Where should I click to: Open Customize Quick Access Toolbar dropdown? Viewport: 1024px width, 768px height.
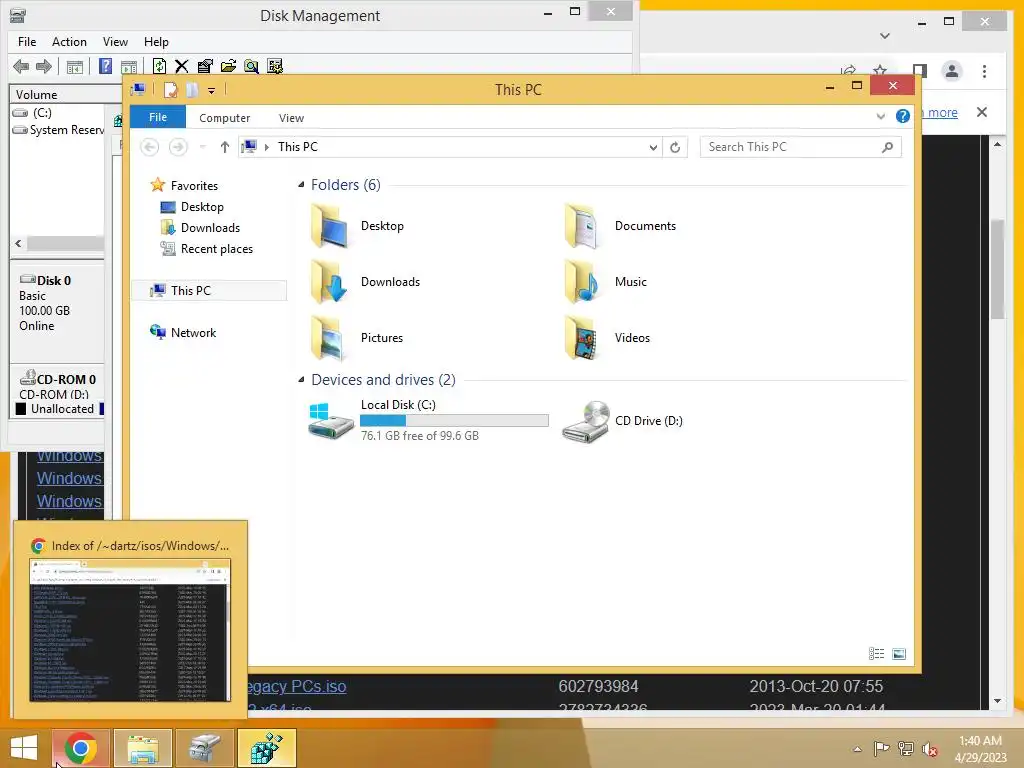[x=212, y=91]
